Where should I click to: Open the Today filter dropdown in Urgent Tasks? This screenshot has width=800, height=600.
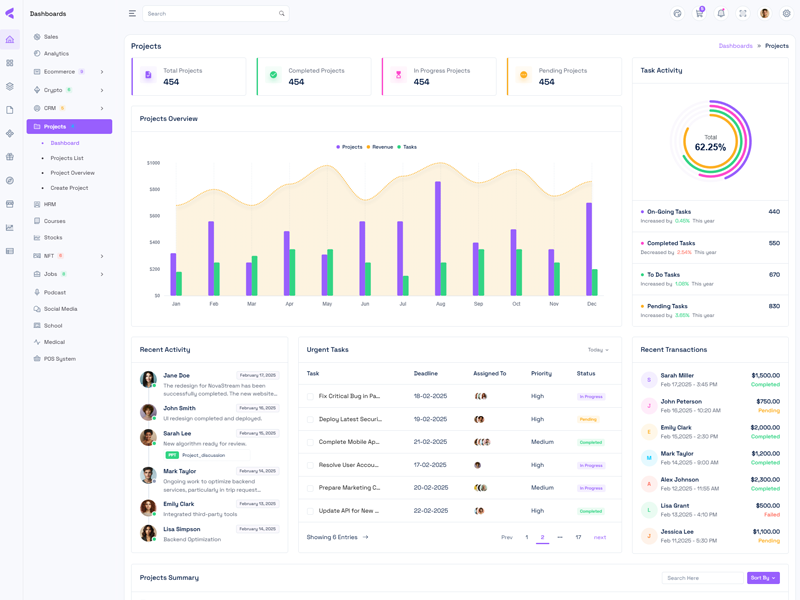[598, 350]
